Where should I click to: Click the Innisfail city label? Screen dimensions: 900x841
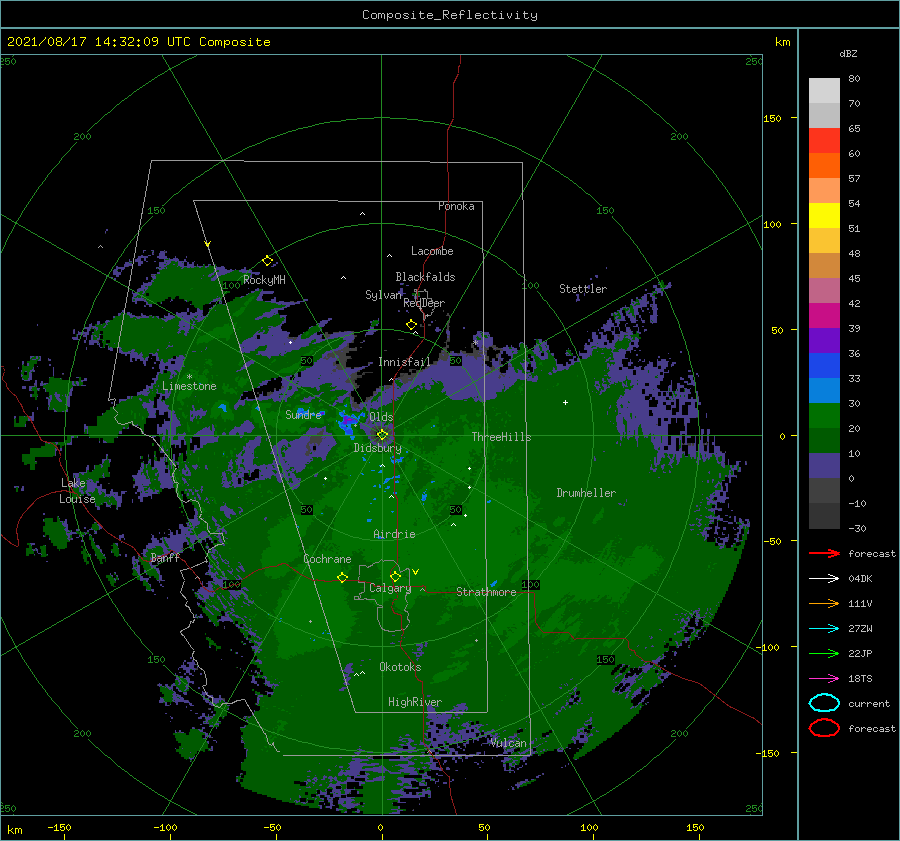click(x=404, y=362)
